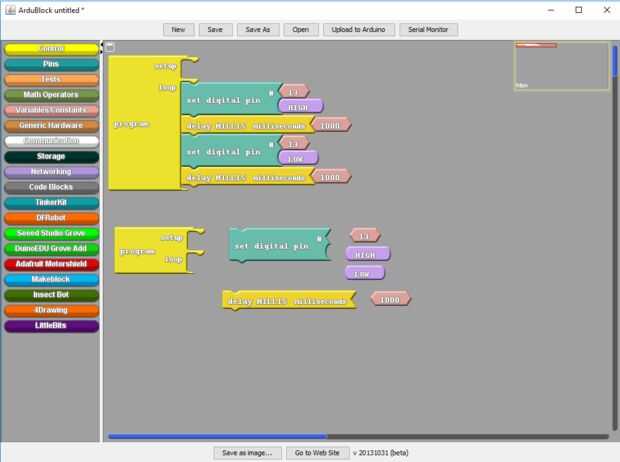Click Save as image... button

click(x=247, y=453)
